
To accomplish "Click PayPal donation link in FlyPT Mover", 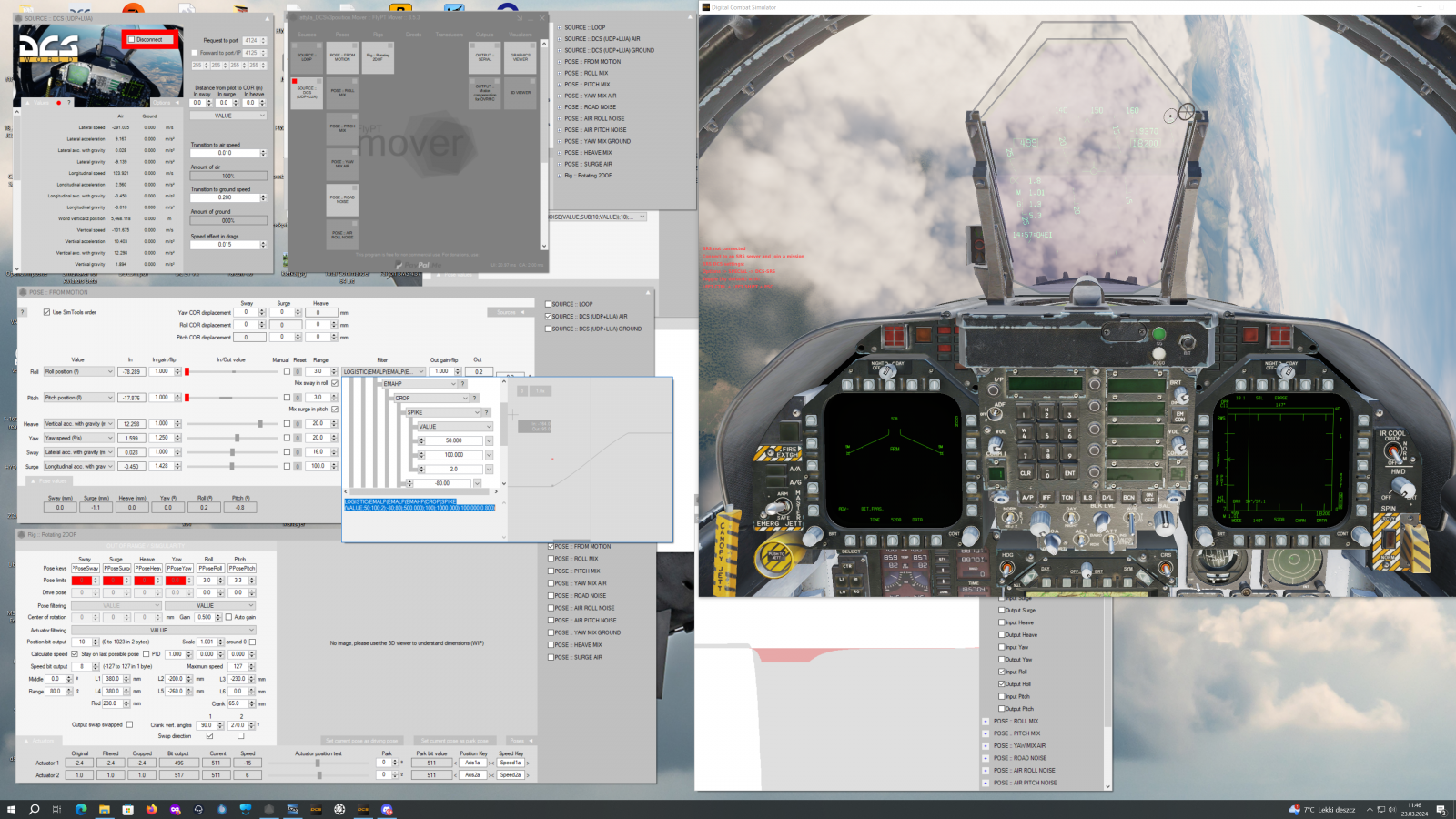I will tap(418, 265).
